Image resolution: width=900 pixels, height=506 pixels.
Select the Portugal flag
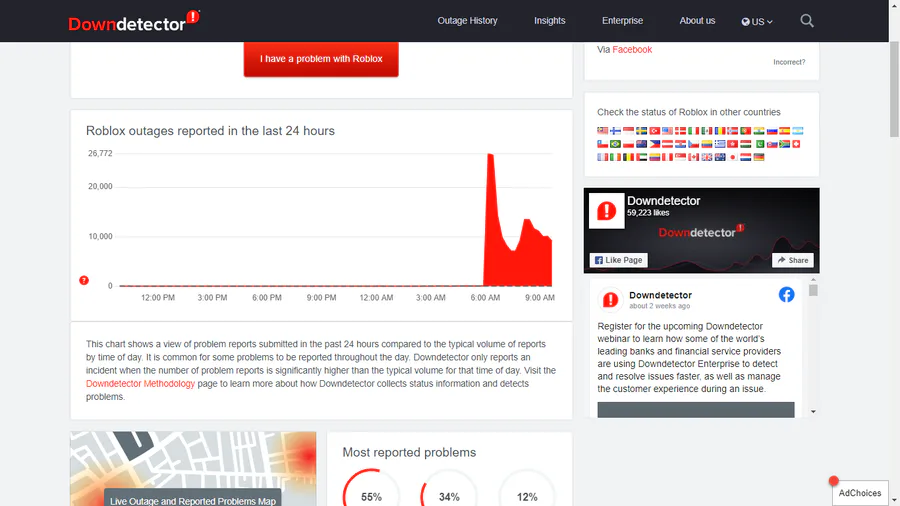coord(746,131)
